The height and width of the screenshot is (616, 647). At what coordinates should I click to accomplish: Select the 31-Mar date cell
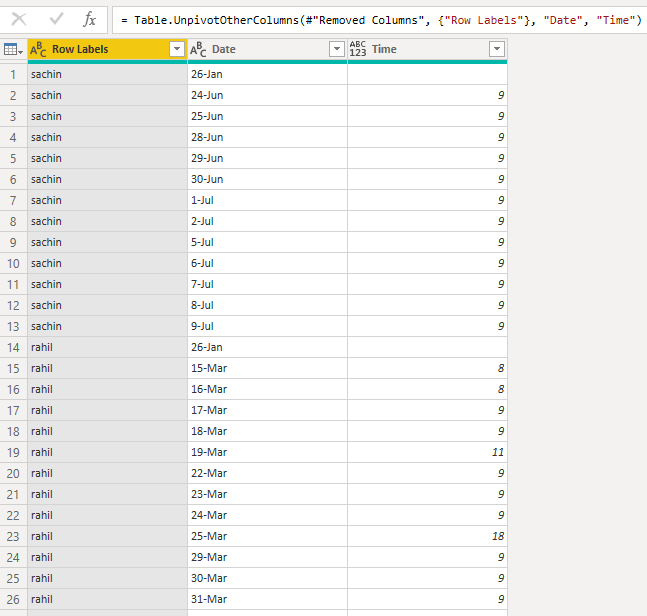coord(267,600)
